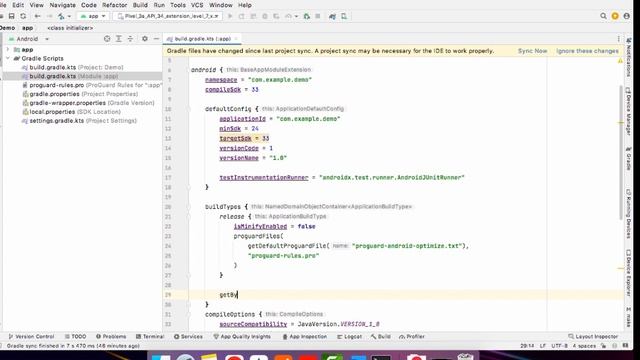The width and height of the screenshot is (640, 360).
Task: Click '<class initializer>' breadcrumb
Action: click(x=70, y=28)
